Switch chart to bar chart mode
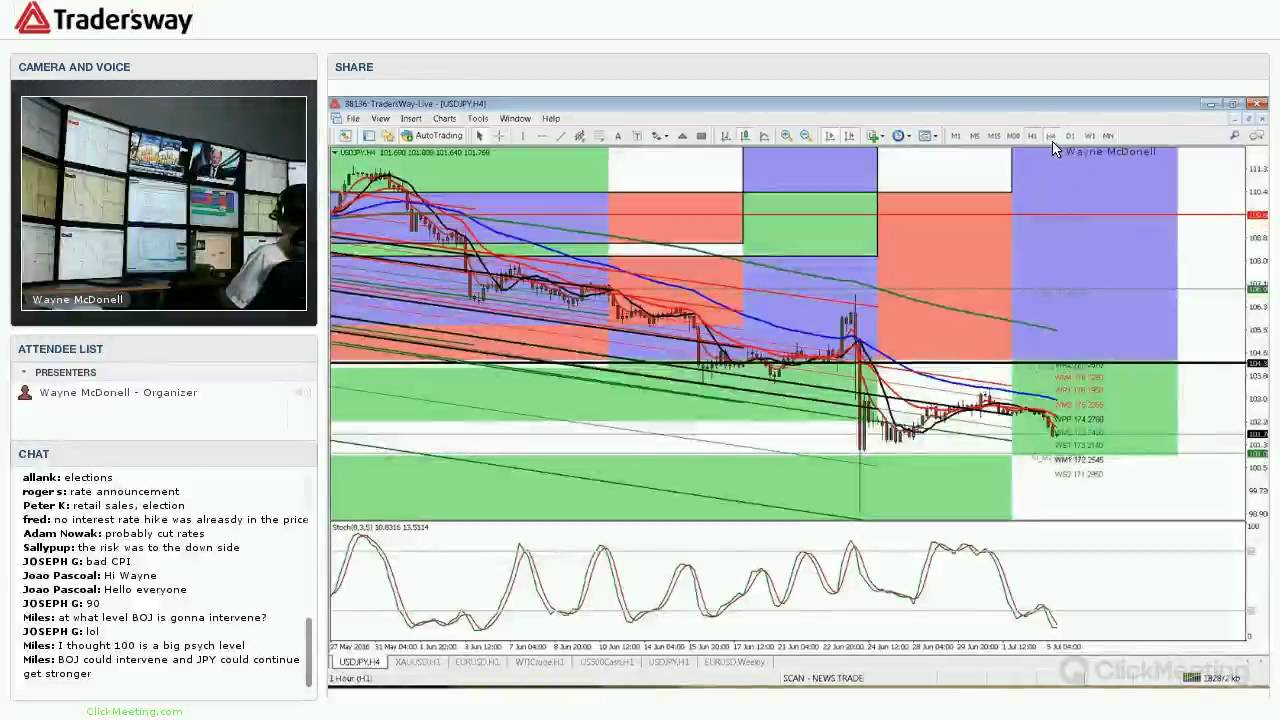The image size is (1280, 720). tap(726, 136)
